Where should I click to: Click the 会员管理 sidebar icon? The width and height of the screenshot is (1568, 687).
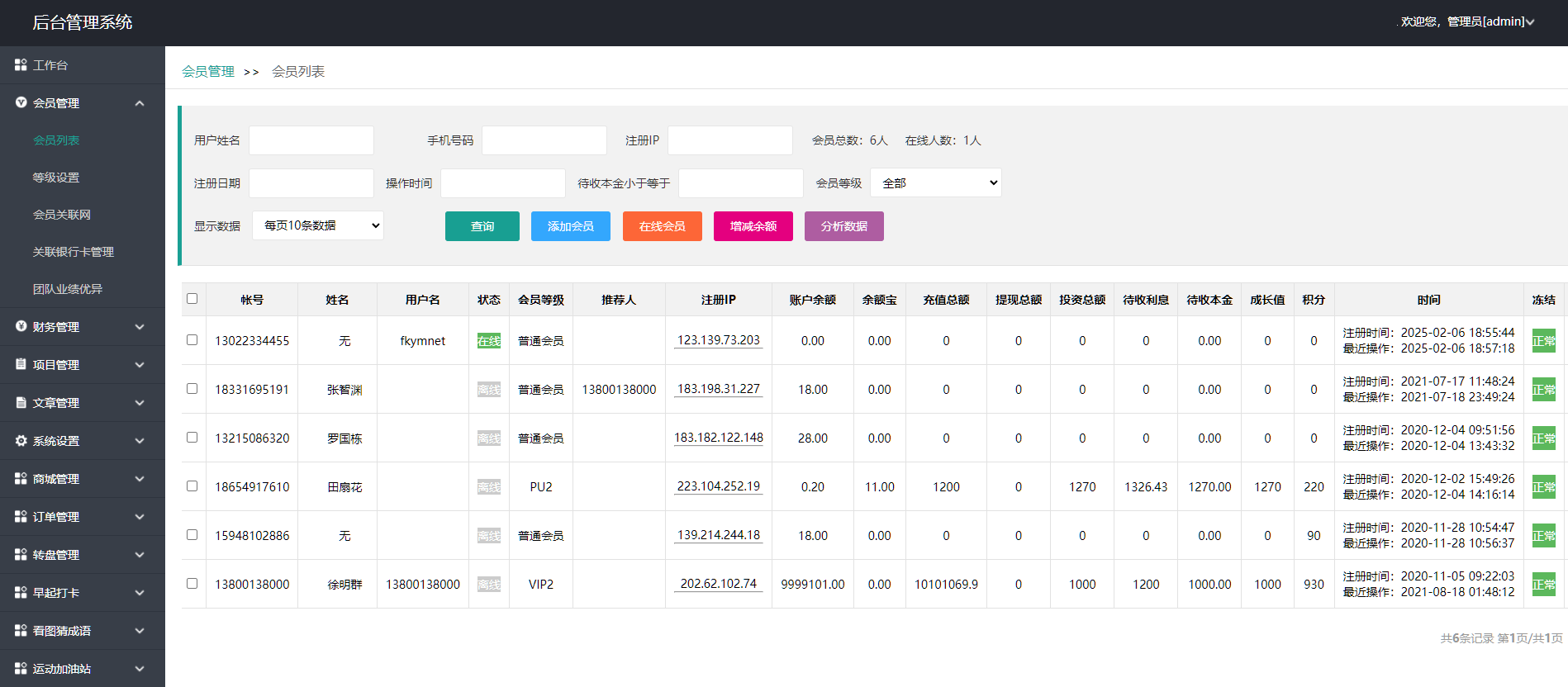click(21, 102)
